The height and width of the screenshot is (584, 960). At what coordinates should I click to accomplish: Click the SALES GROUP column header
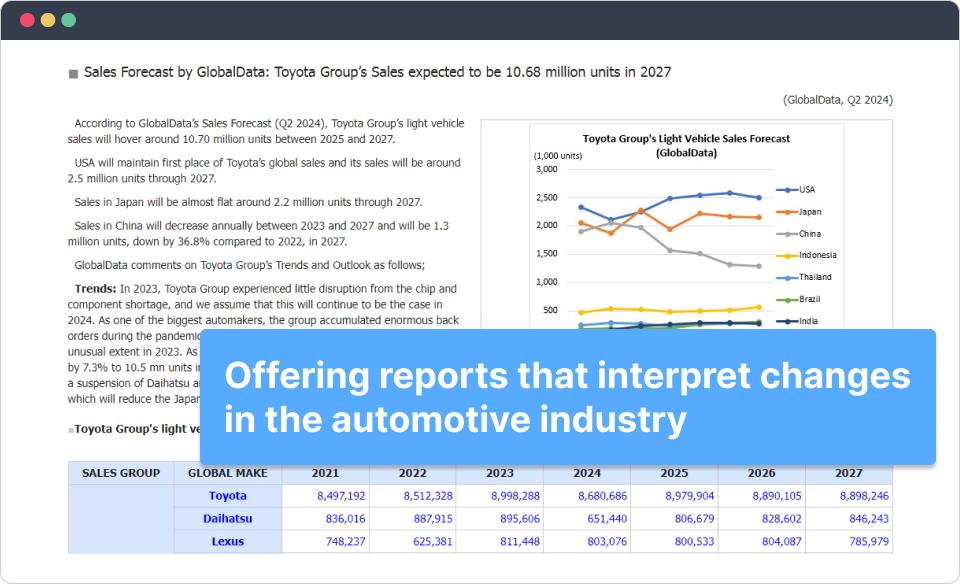121,473
